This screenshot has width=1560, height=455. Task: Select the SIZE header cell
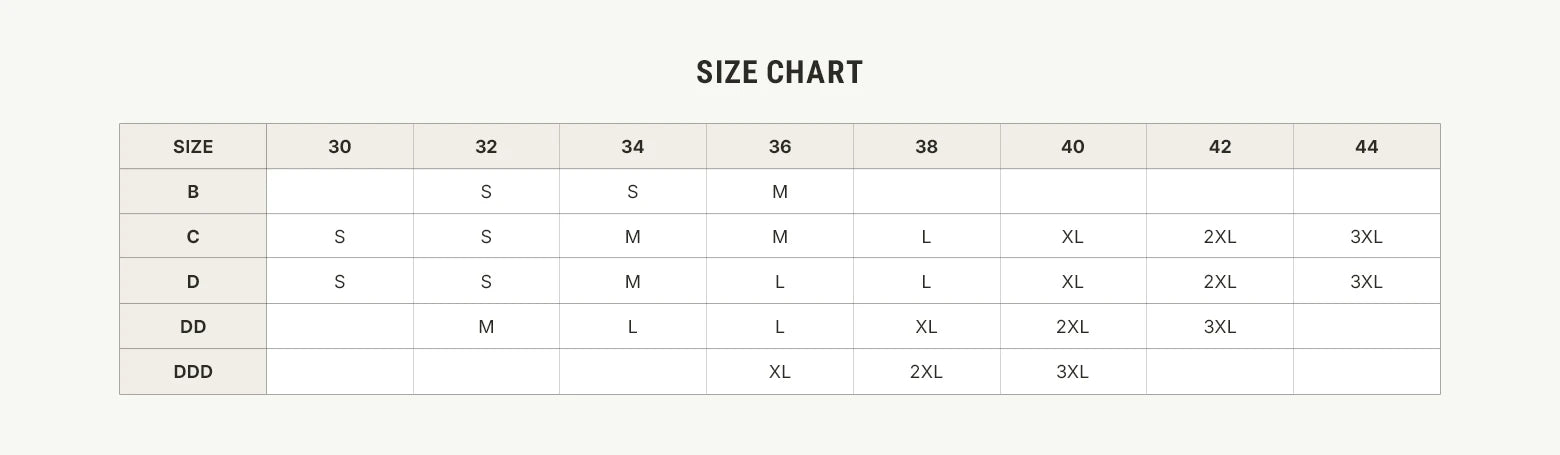(193, 146)
